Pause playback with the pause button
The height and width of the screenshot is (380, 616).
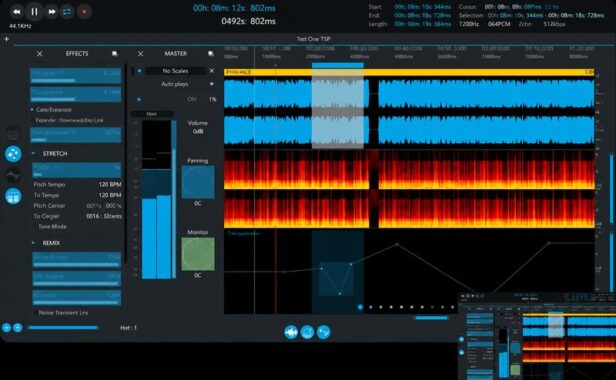[34, 12]
